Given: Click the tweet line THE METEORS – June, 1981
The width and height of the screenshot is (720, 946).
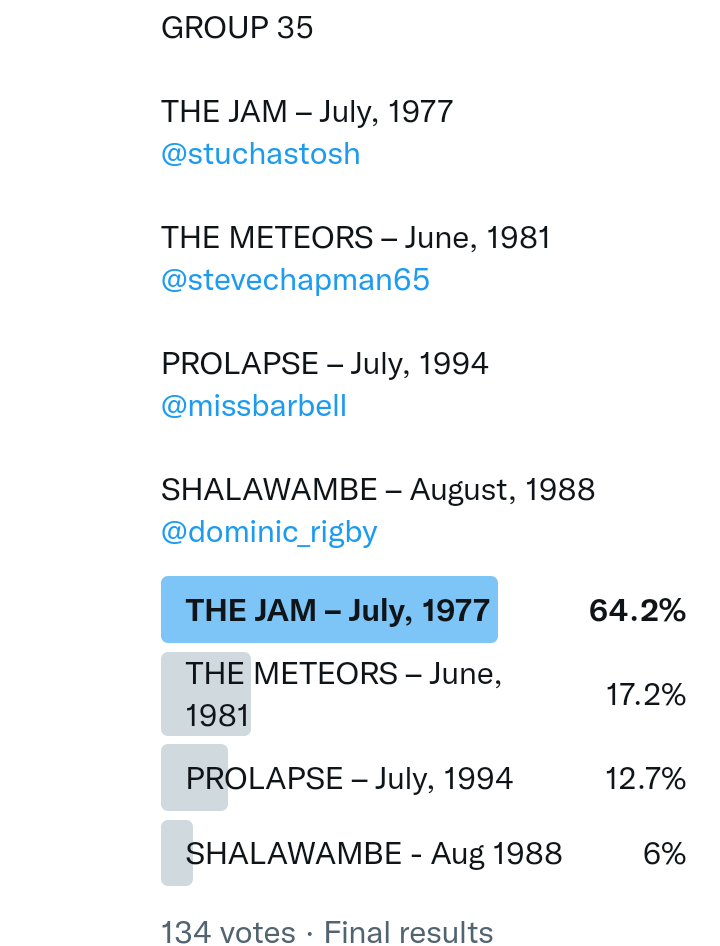Looking at the screenshot, I should tap(356, 237).
